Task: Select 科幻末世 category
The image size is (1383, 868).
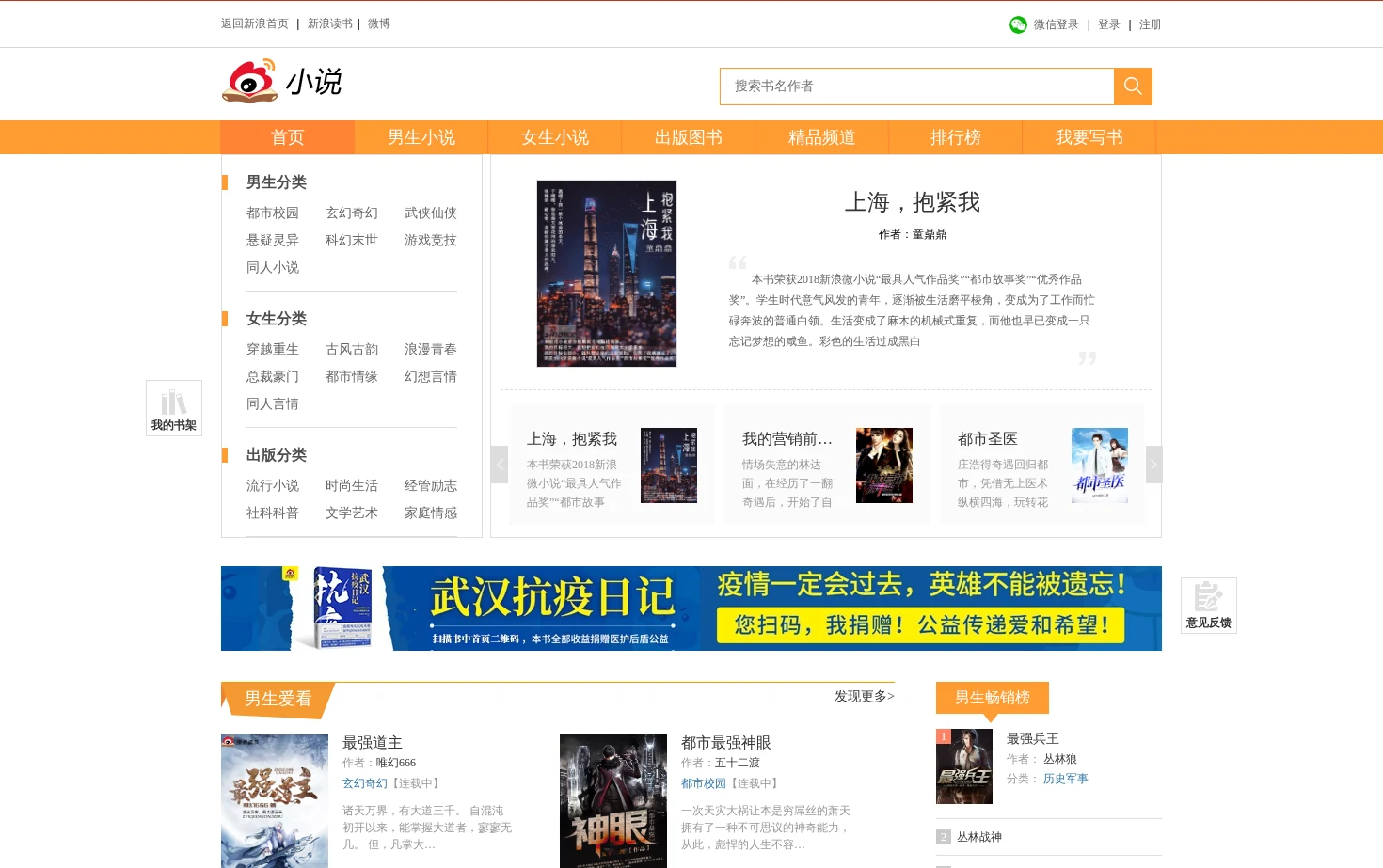Action: (352, 241)
